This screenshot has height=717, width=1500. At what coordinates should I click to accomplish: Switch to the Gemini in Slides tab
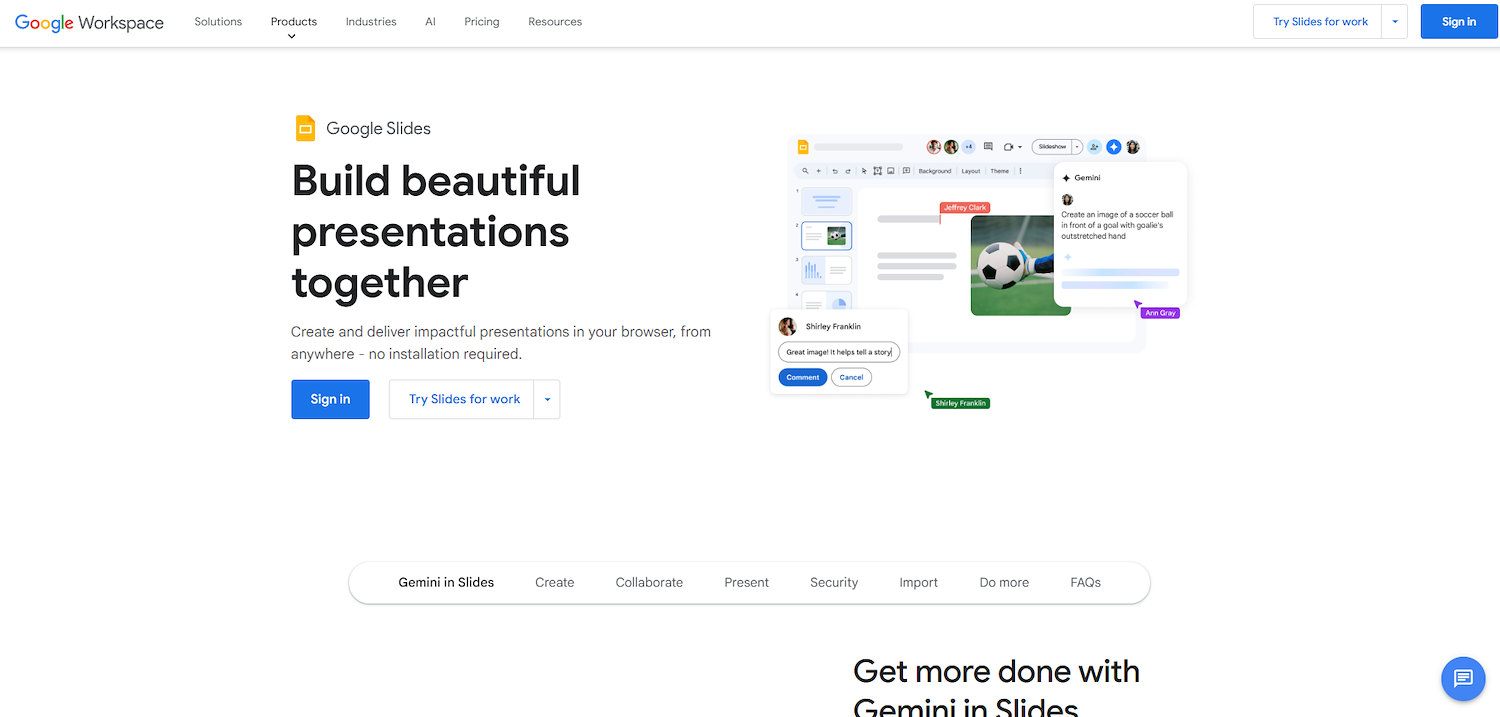tap(446, 582)
